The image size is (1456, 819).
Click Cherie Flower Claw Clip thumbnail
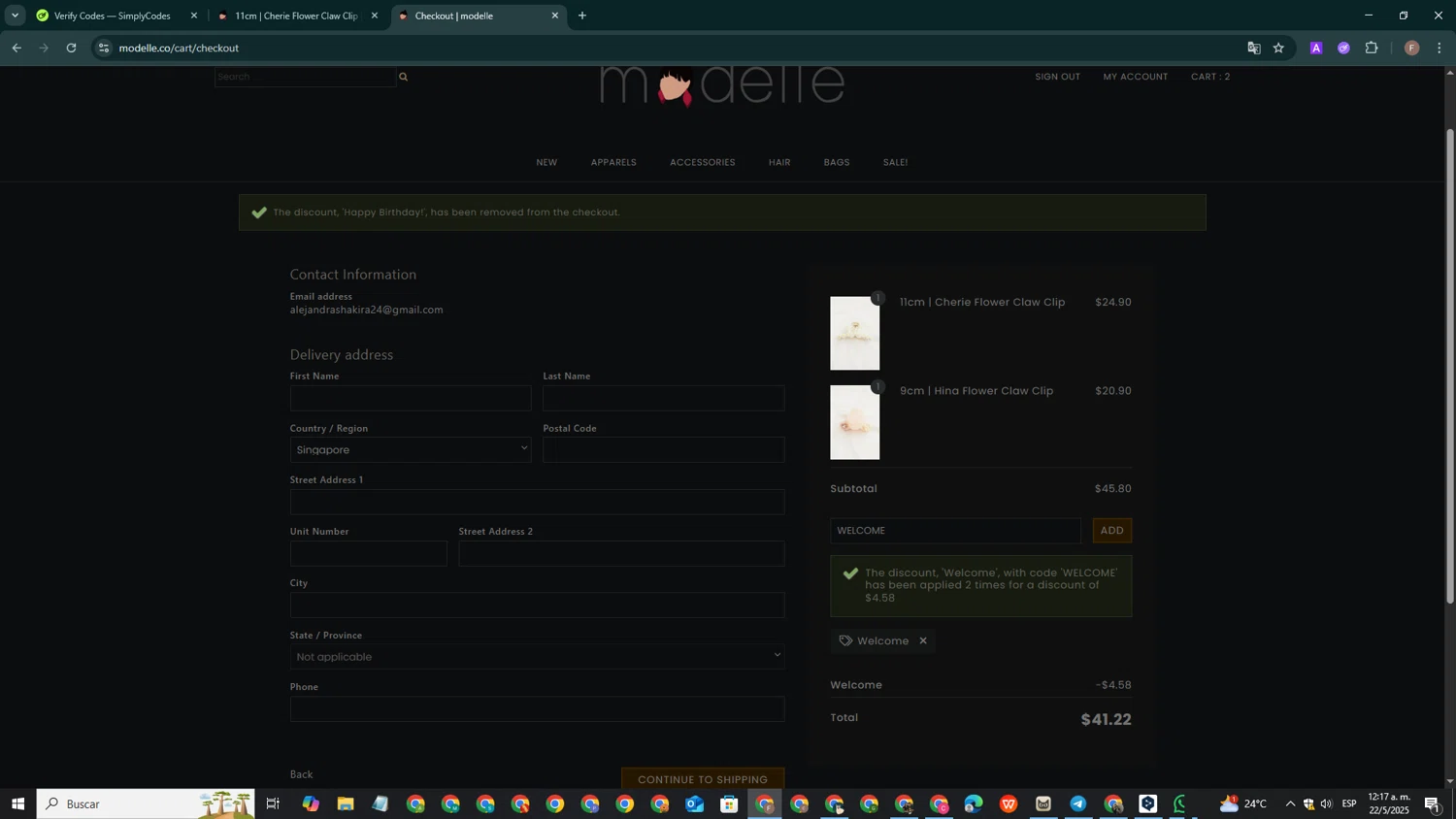(854, 333)
